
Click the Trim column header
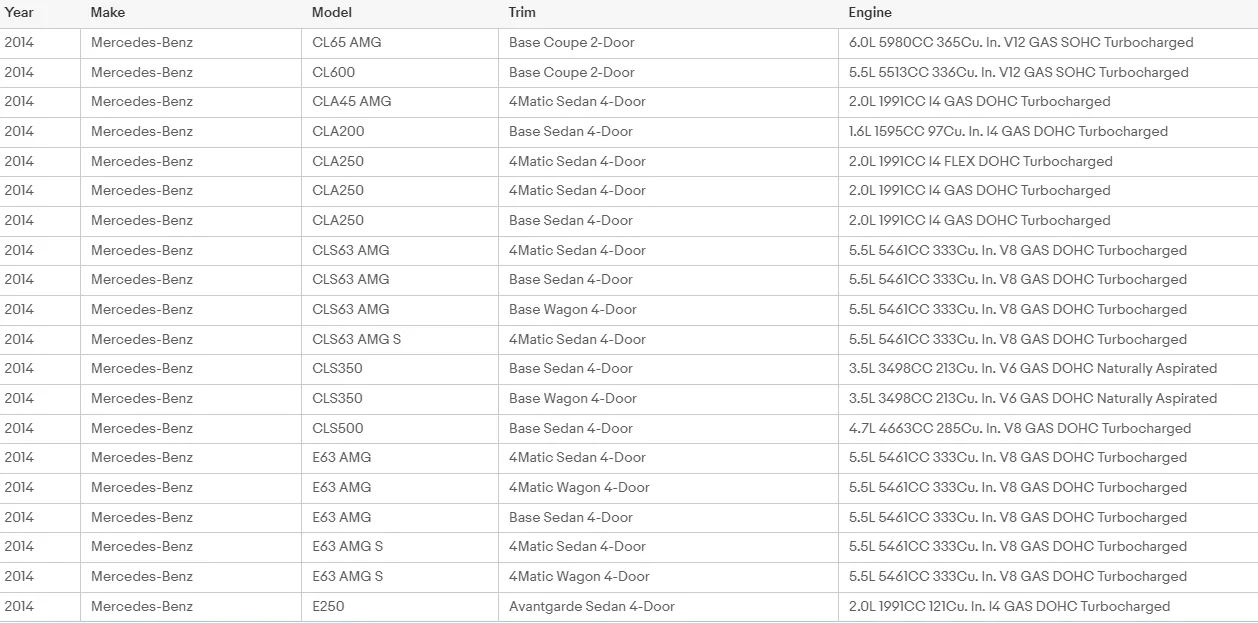point(668,13)
